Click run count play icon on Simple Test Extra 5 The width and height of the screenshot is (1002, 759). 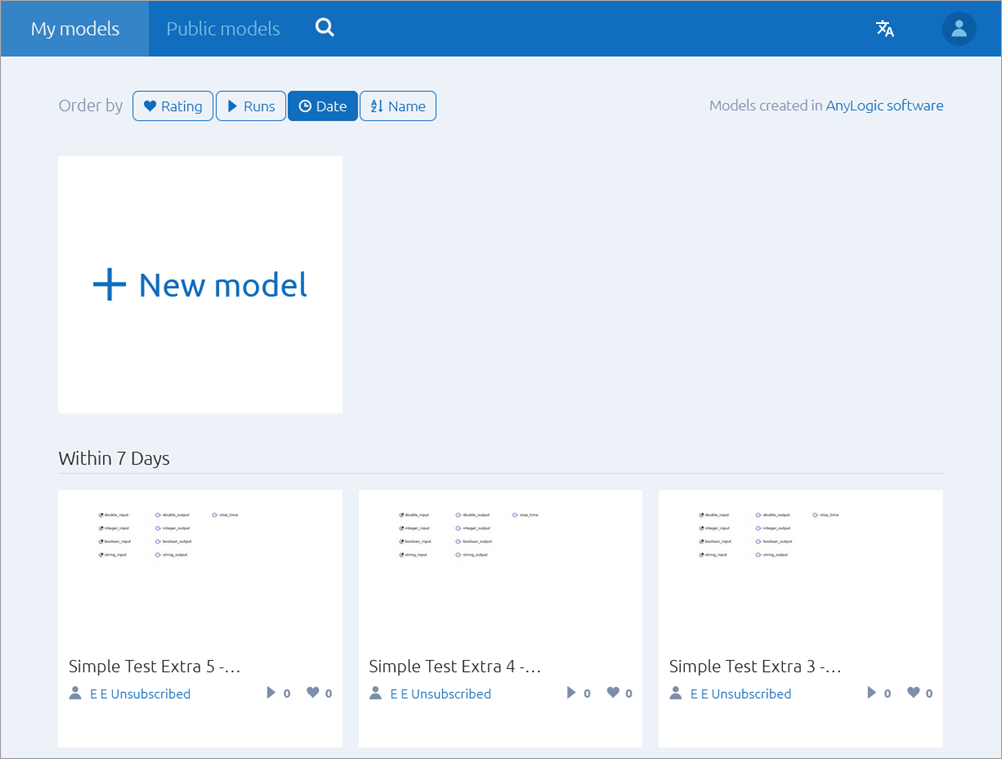(x=270, y=692)
